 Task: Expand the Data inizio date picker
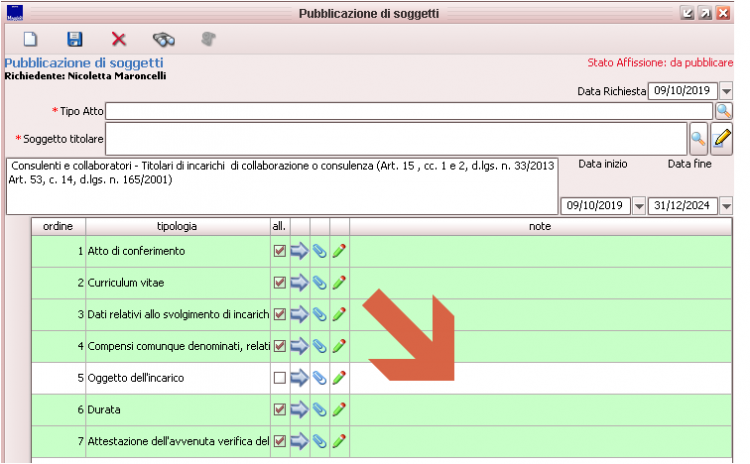[x=639, y=206]
